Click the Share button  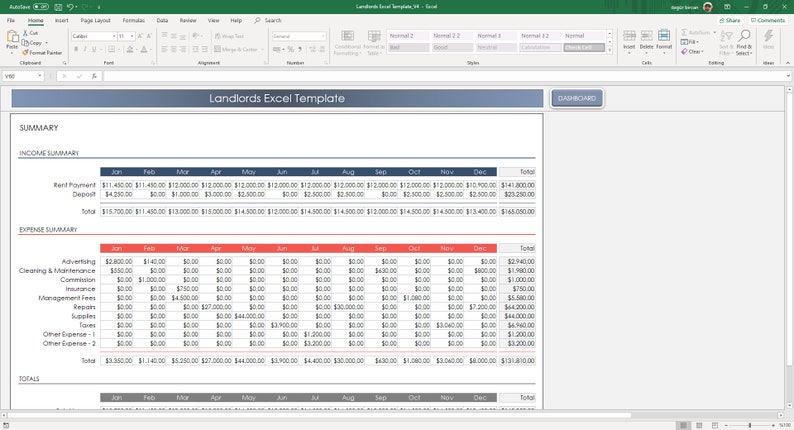tap(729, 20)
